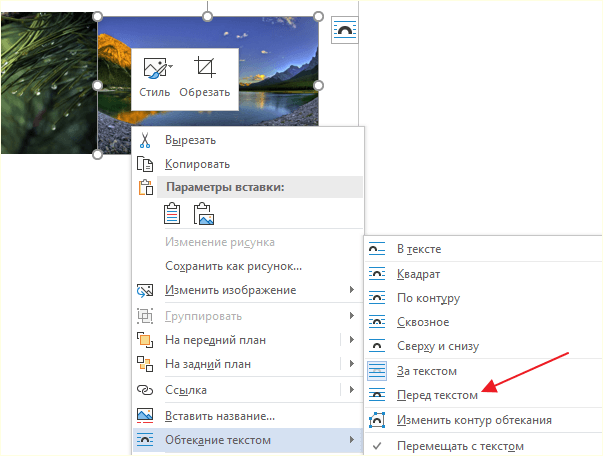Open the Обтекание текстом submenu entry
The image size is (603, 456).
(248, 440)
